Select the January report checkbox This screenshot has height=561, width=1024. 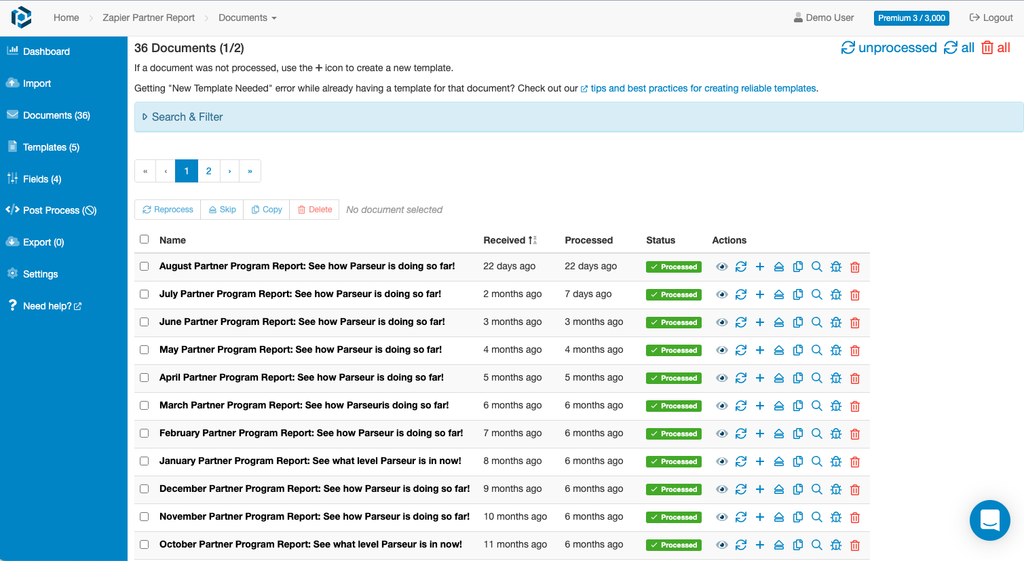pos(144,461)
